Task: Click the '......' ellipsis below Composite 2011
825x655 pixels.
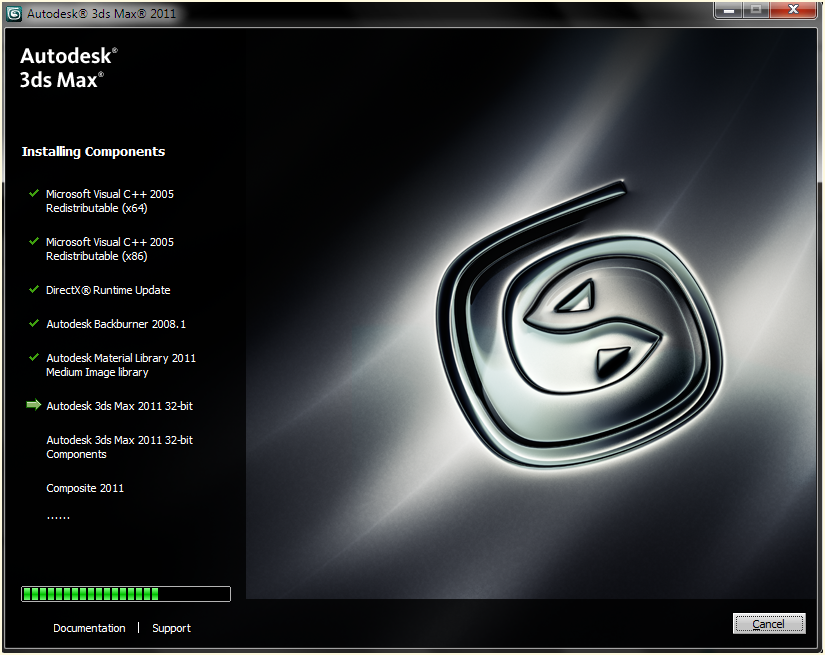Action: [58, 518]
